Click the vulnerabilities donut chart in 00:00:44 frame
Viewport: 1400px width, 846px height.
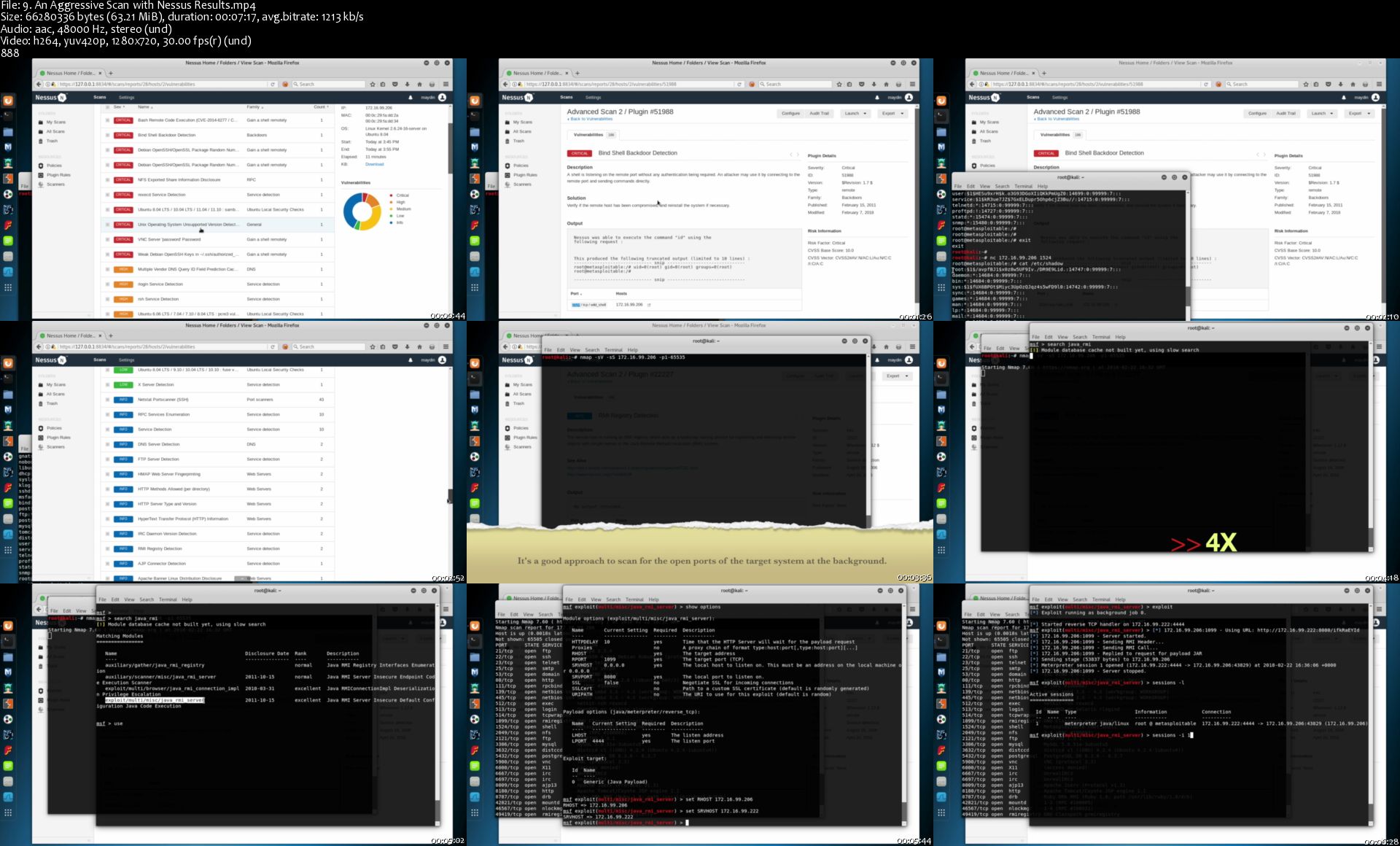click(362, 211)
